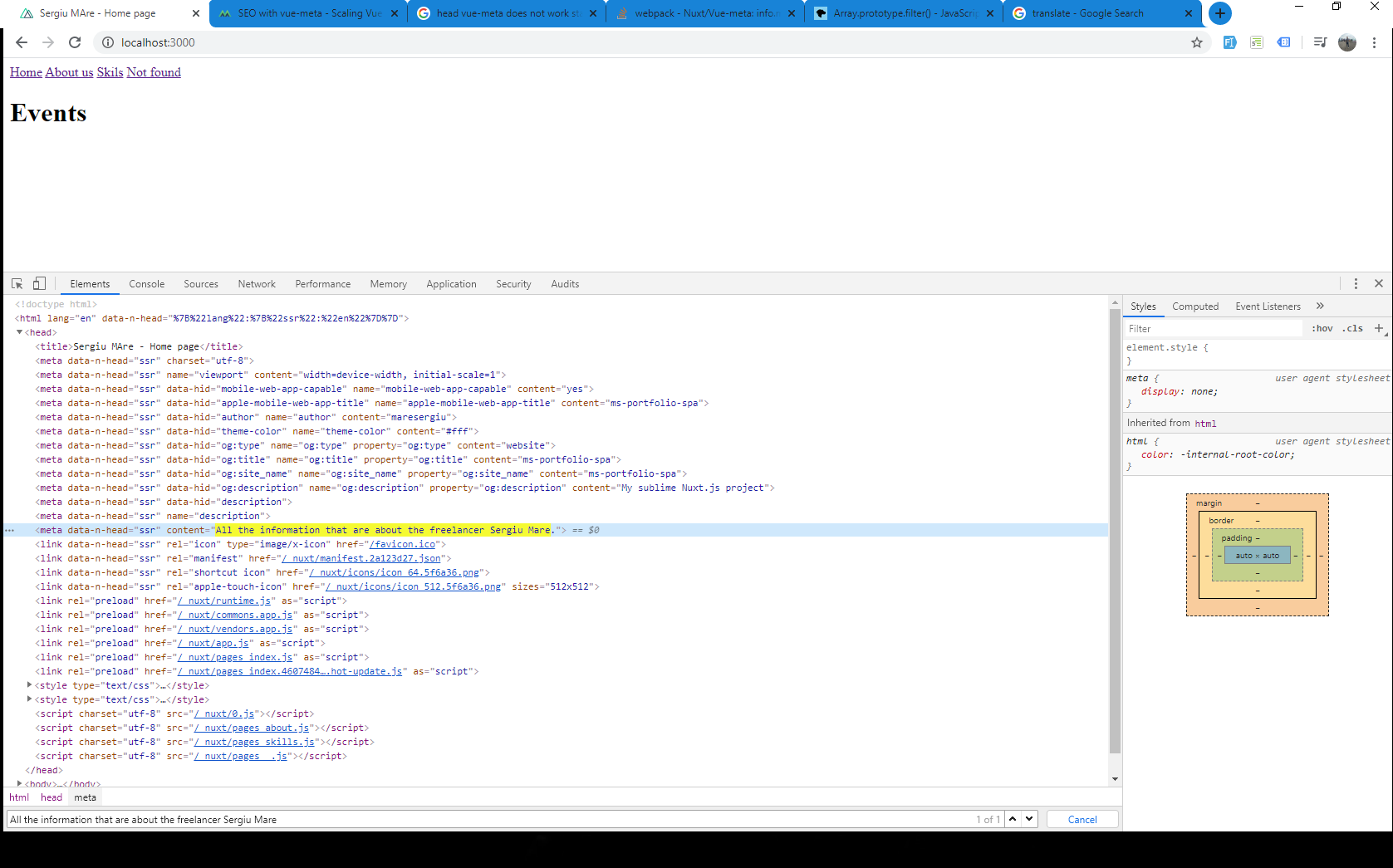Open the Audits panel
The height and width of the screenshot is (868, 1393).
[565, 284]
